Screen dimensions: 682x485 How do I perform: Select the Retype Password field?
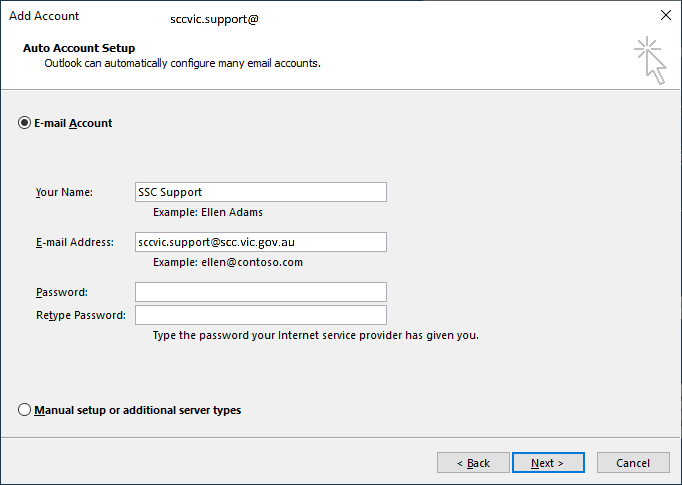point(260,315)
